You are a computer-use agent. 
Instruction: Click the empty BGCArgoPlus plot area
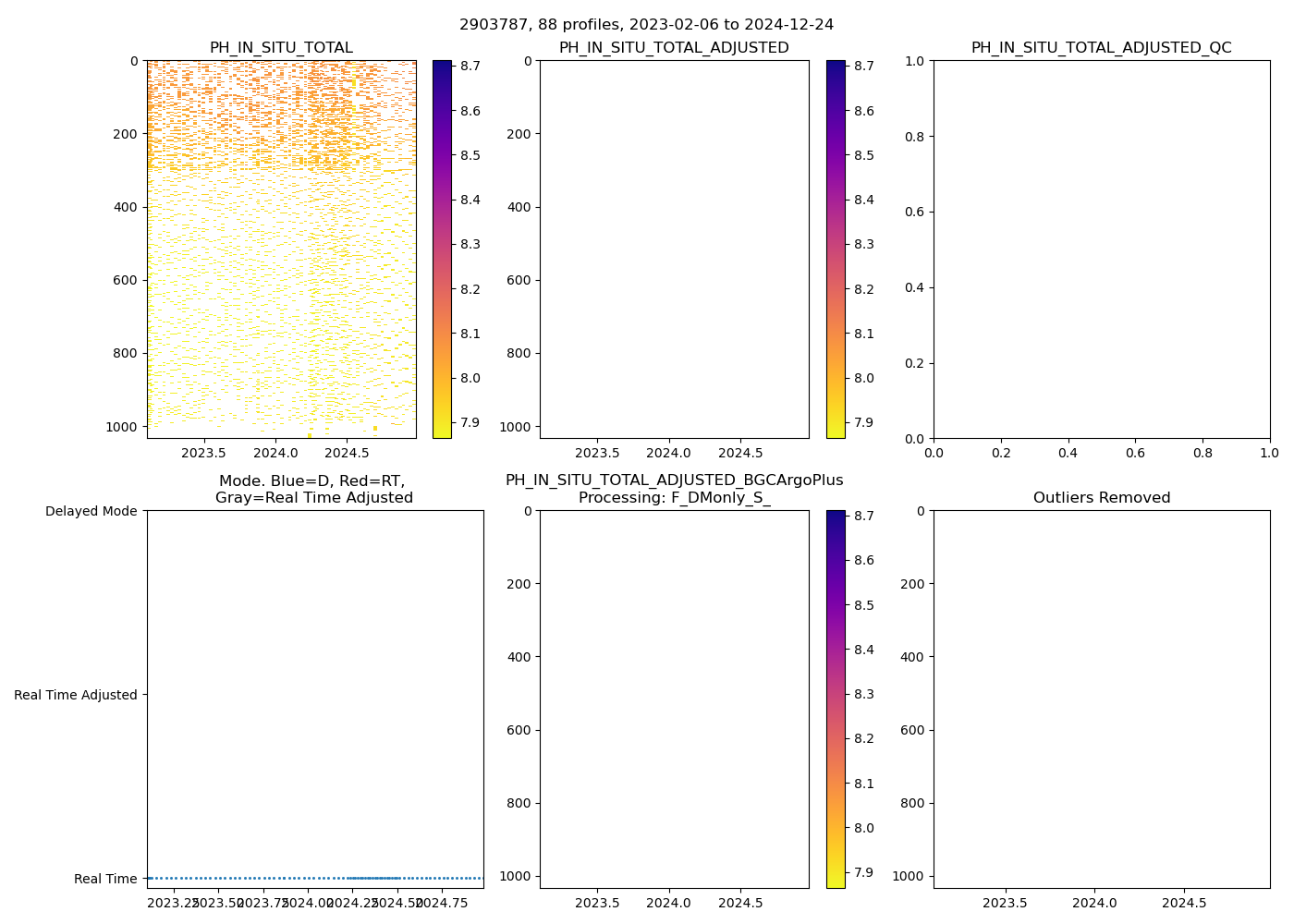tap(674, 699)
